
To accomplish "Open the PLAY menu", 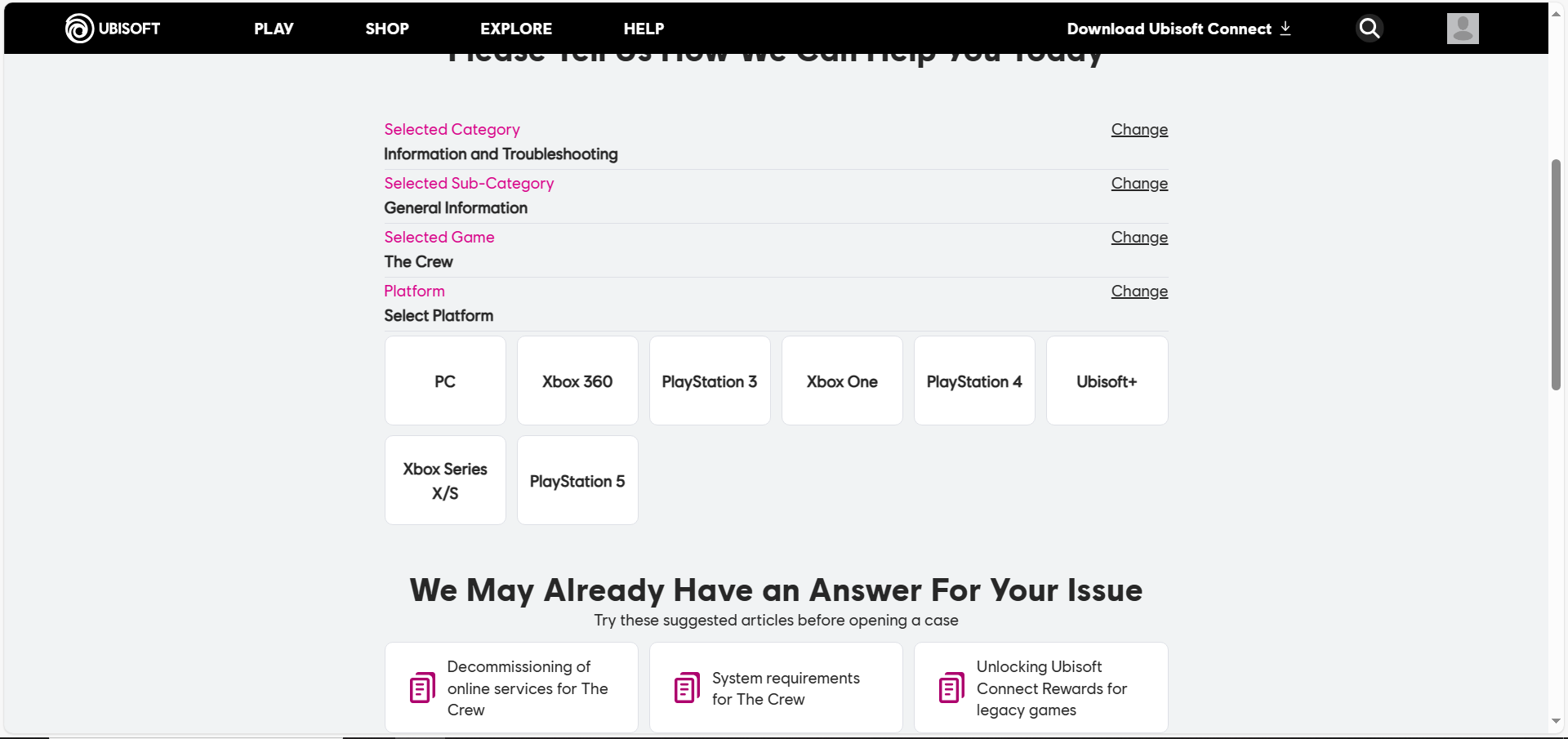I will point(274,29).
